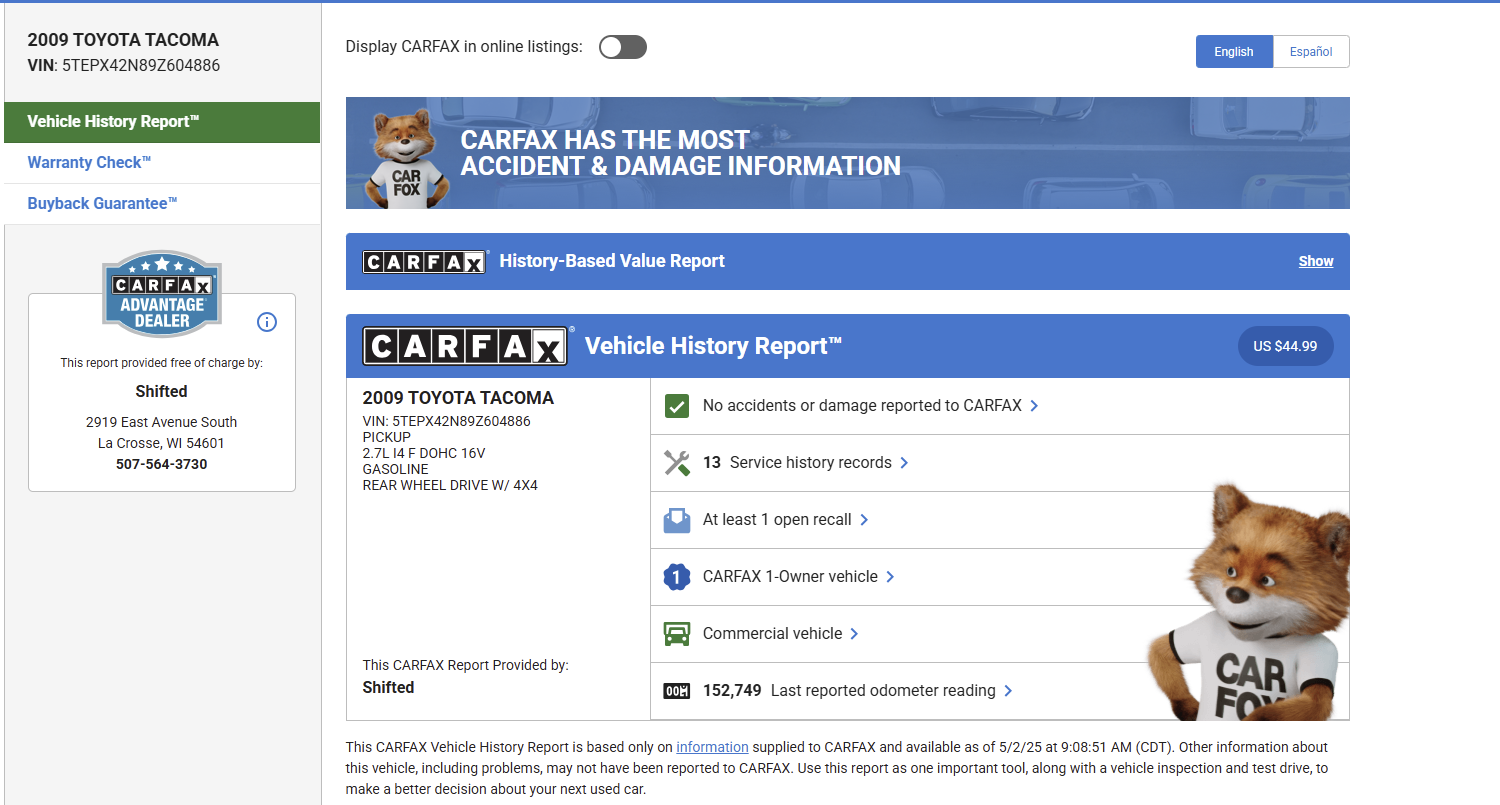Click the open recall envelope icon
The image size is (1500, 805).
pos(677,520)
